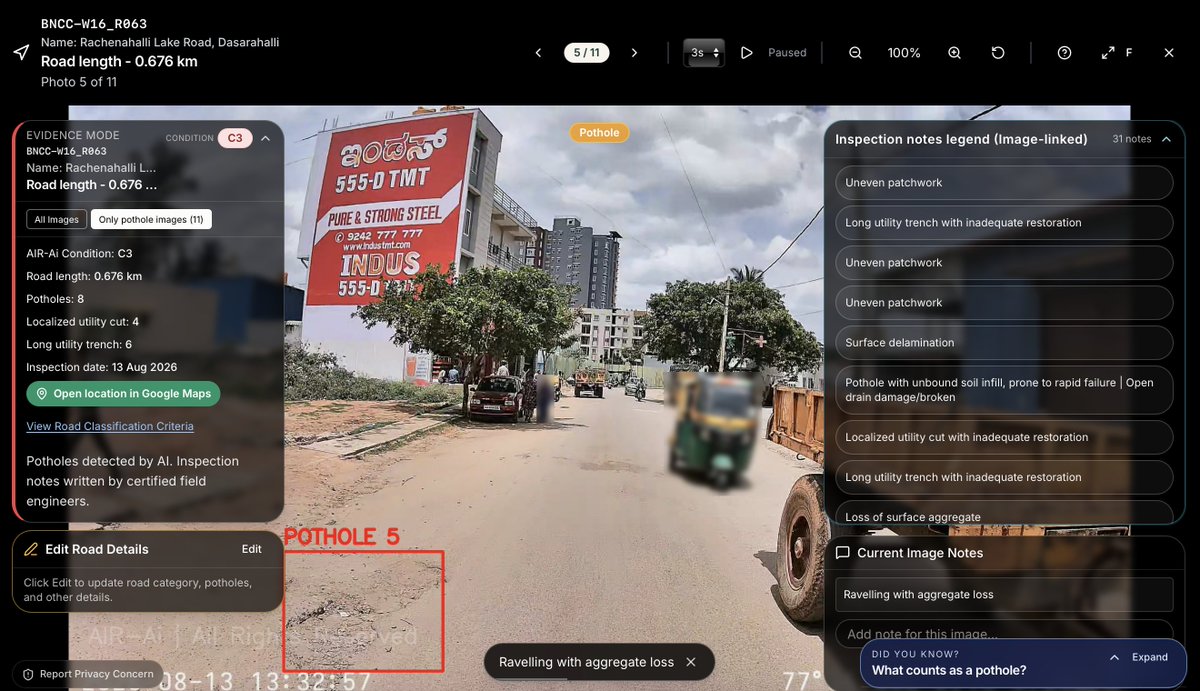Collapse the Evidence Mode panel chevron

coord(265,139)
